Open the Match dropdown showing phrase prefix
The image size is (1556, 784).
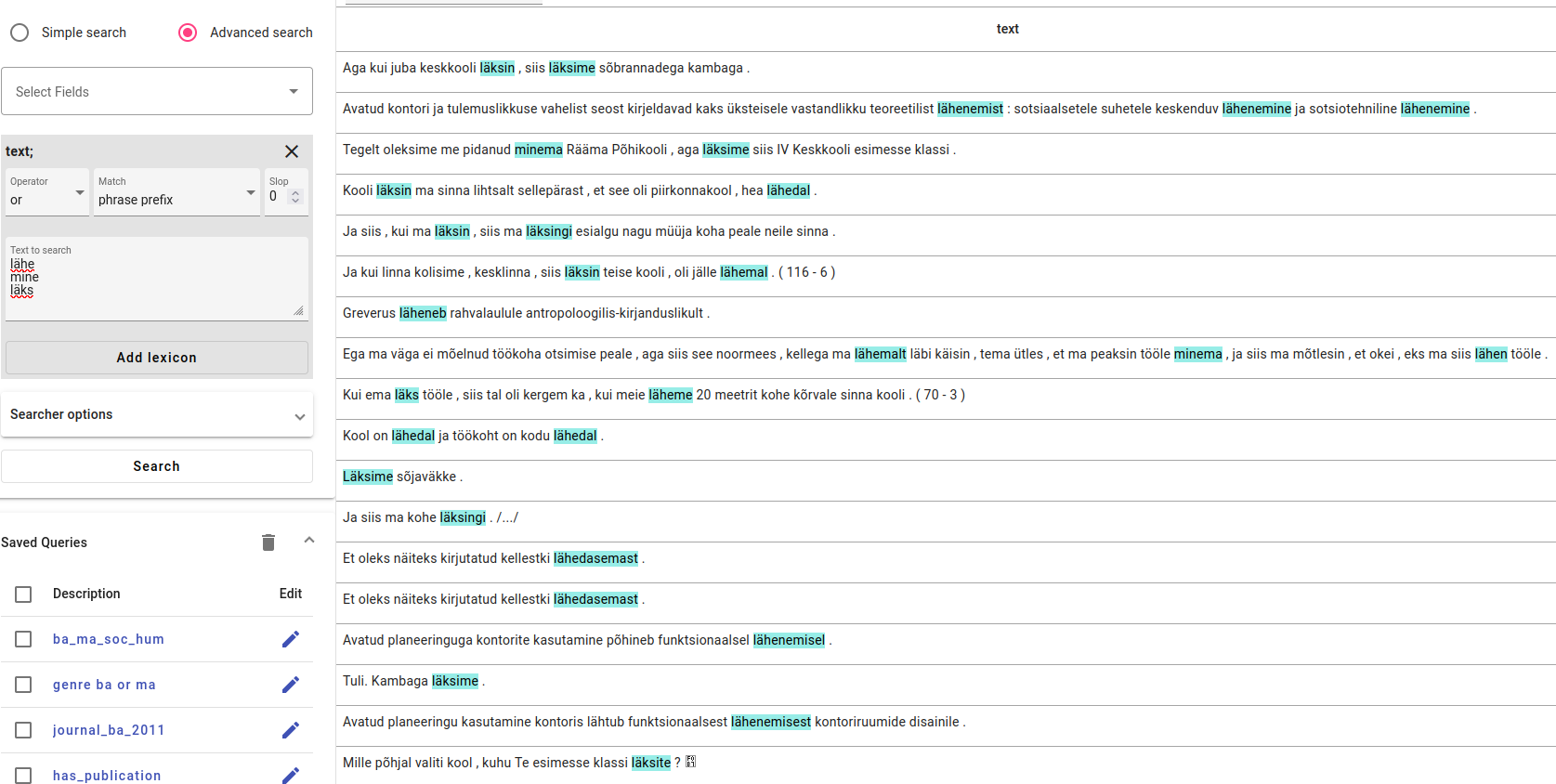pyautogui.click(x=177, y=193)
